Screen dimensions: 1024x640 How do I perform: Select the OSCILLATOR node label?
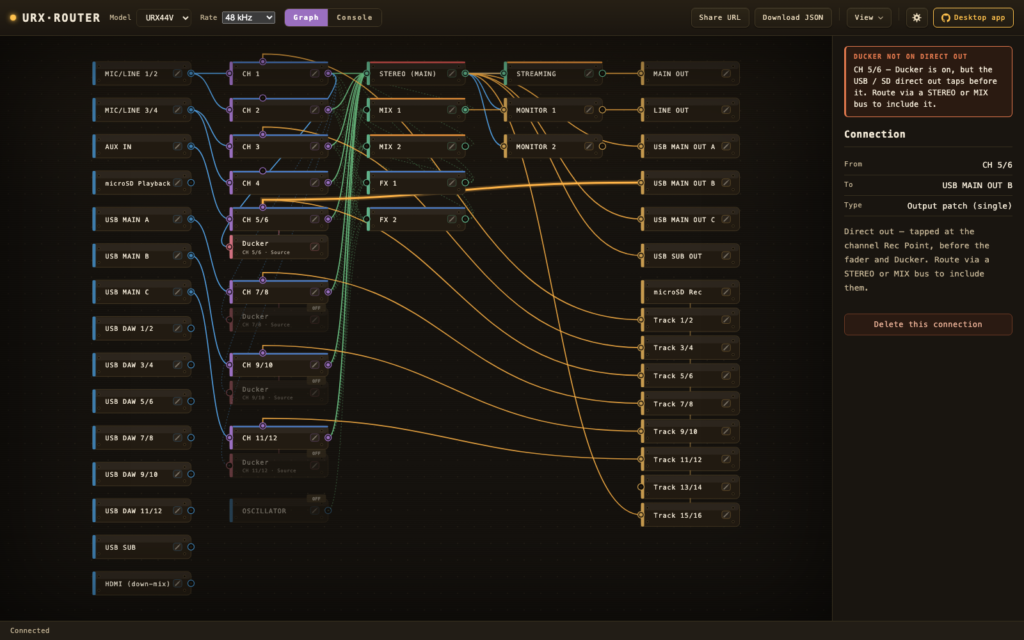point(264,511)
